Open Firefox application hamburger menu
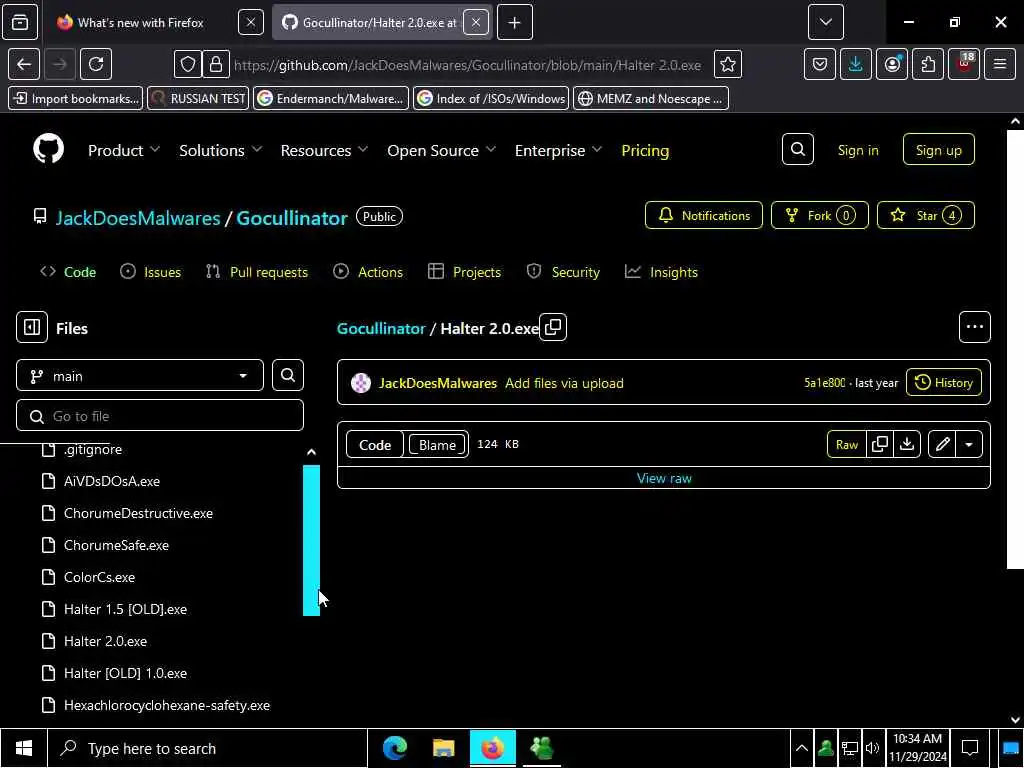1024x768 pixels. pos(999,64)
